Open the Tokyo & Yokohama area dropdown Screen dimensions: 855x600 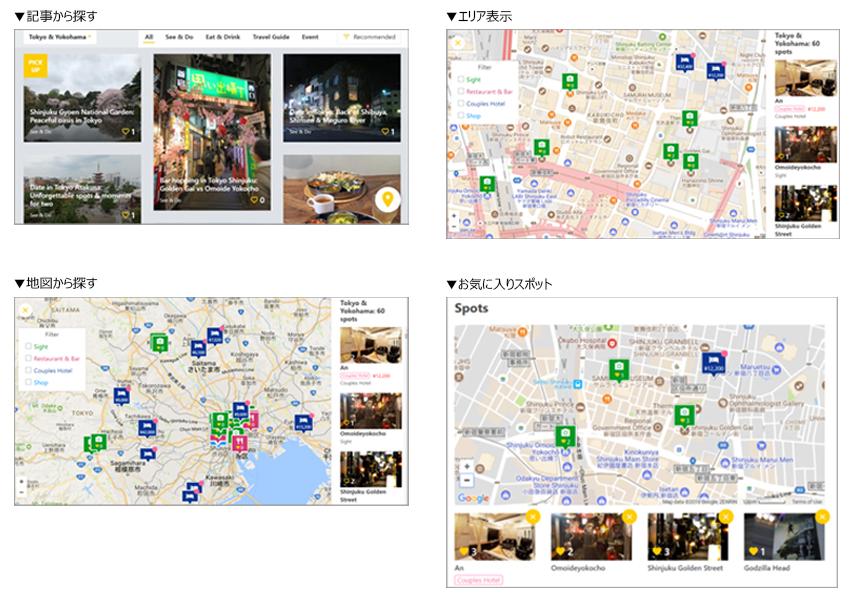[60, 37]
